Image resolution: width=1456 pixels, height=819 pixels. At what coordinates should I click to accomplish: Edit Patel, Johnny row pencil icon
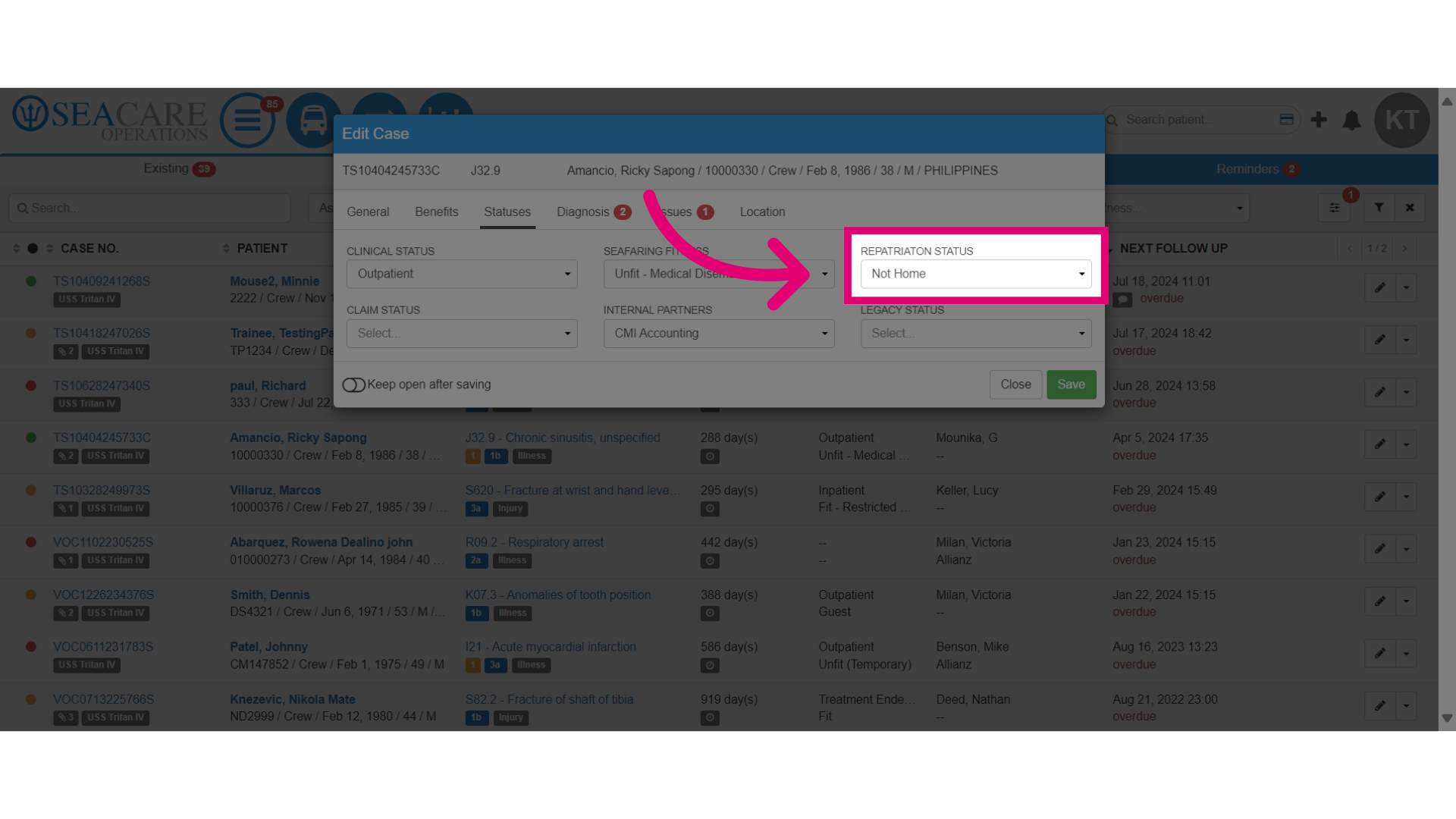click(x=1380, y=653)
